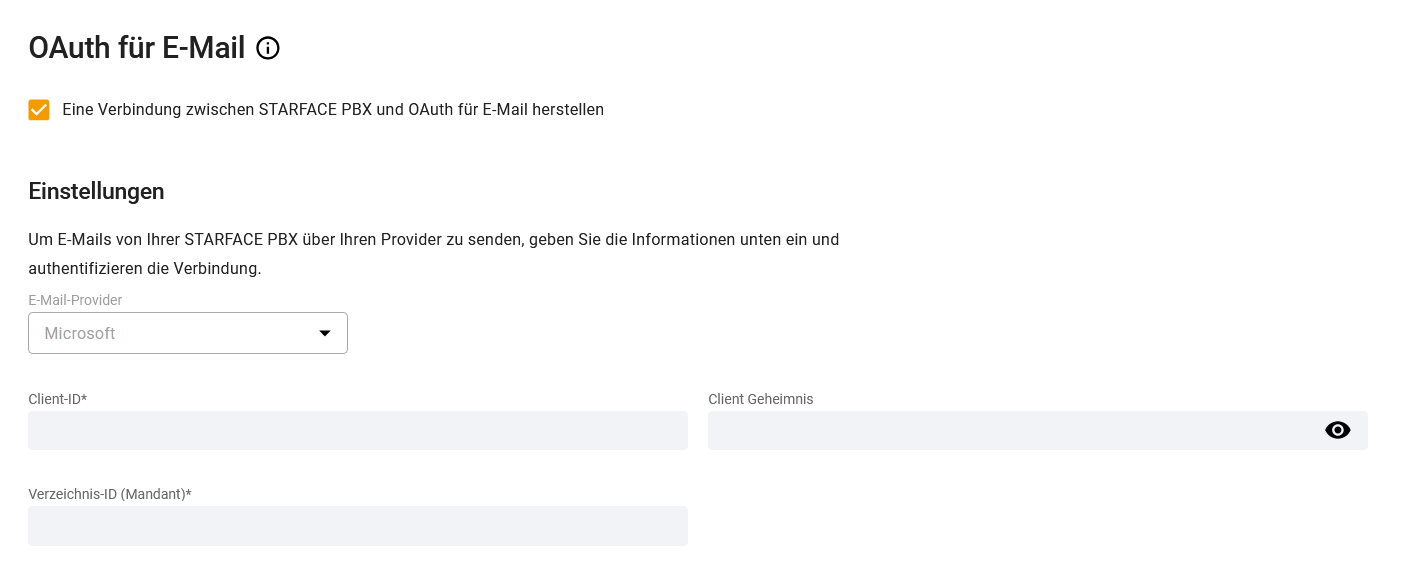
Task: Click the 'Client Geheimnis' field label
Action: coord(761,399)
